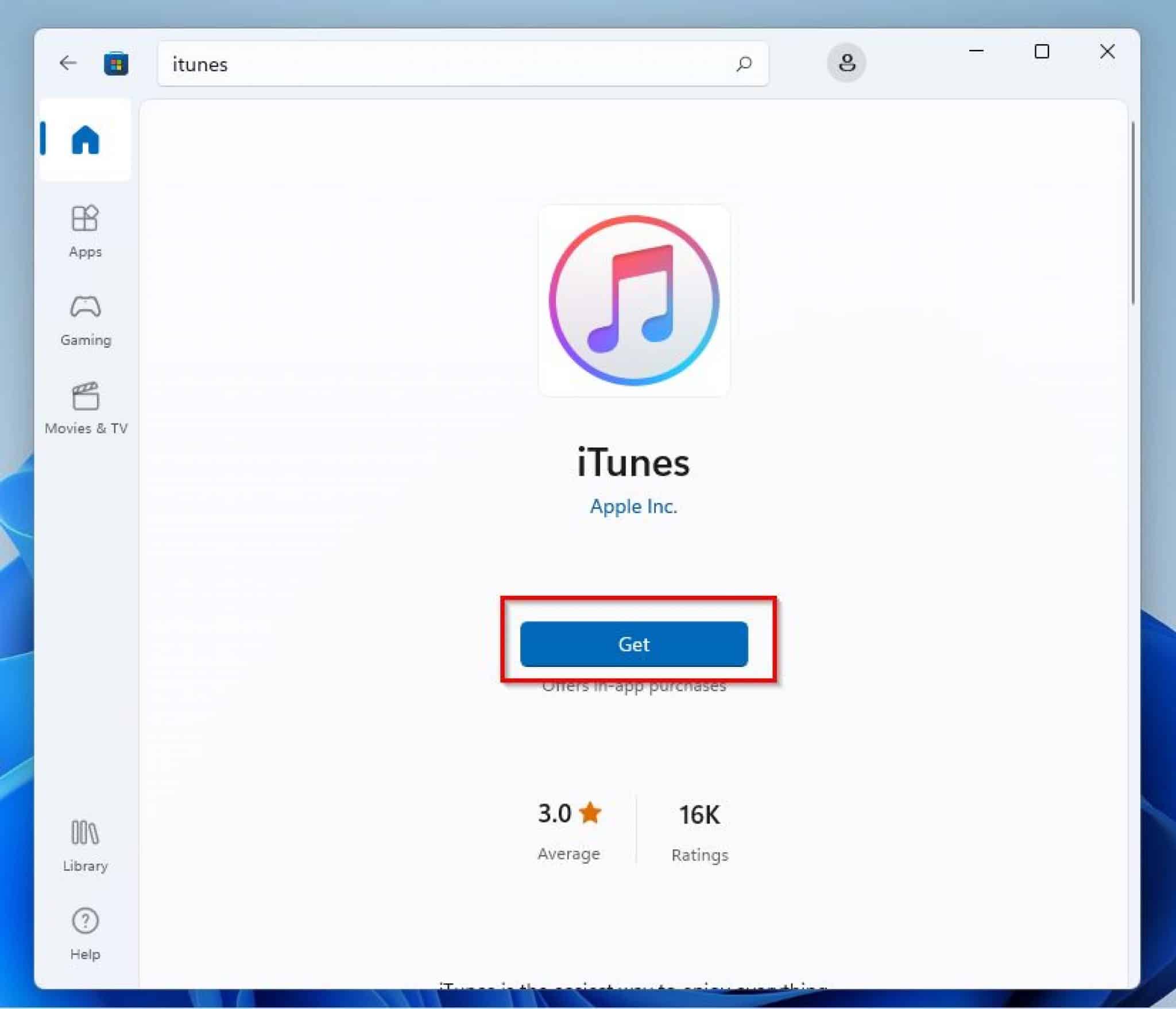Open your account profile icon

[x=847, y=63]
